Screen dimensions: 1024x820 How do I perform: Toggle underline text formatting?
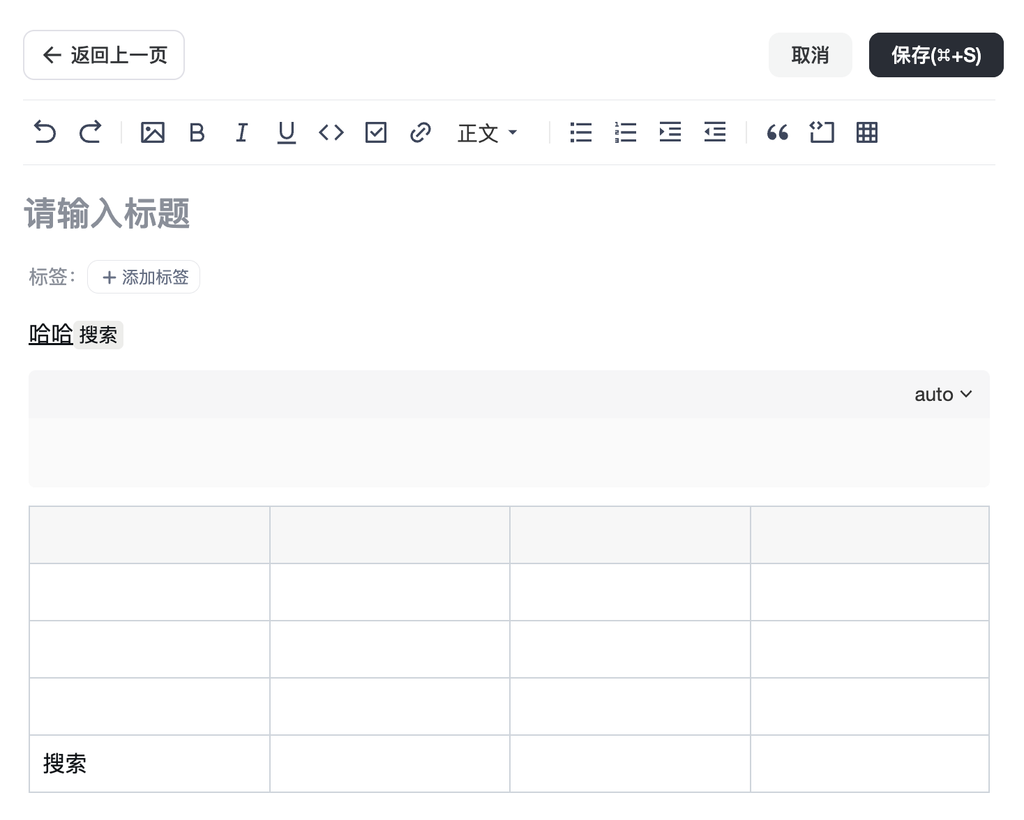286,132
